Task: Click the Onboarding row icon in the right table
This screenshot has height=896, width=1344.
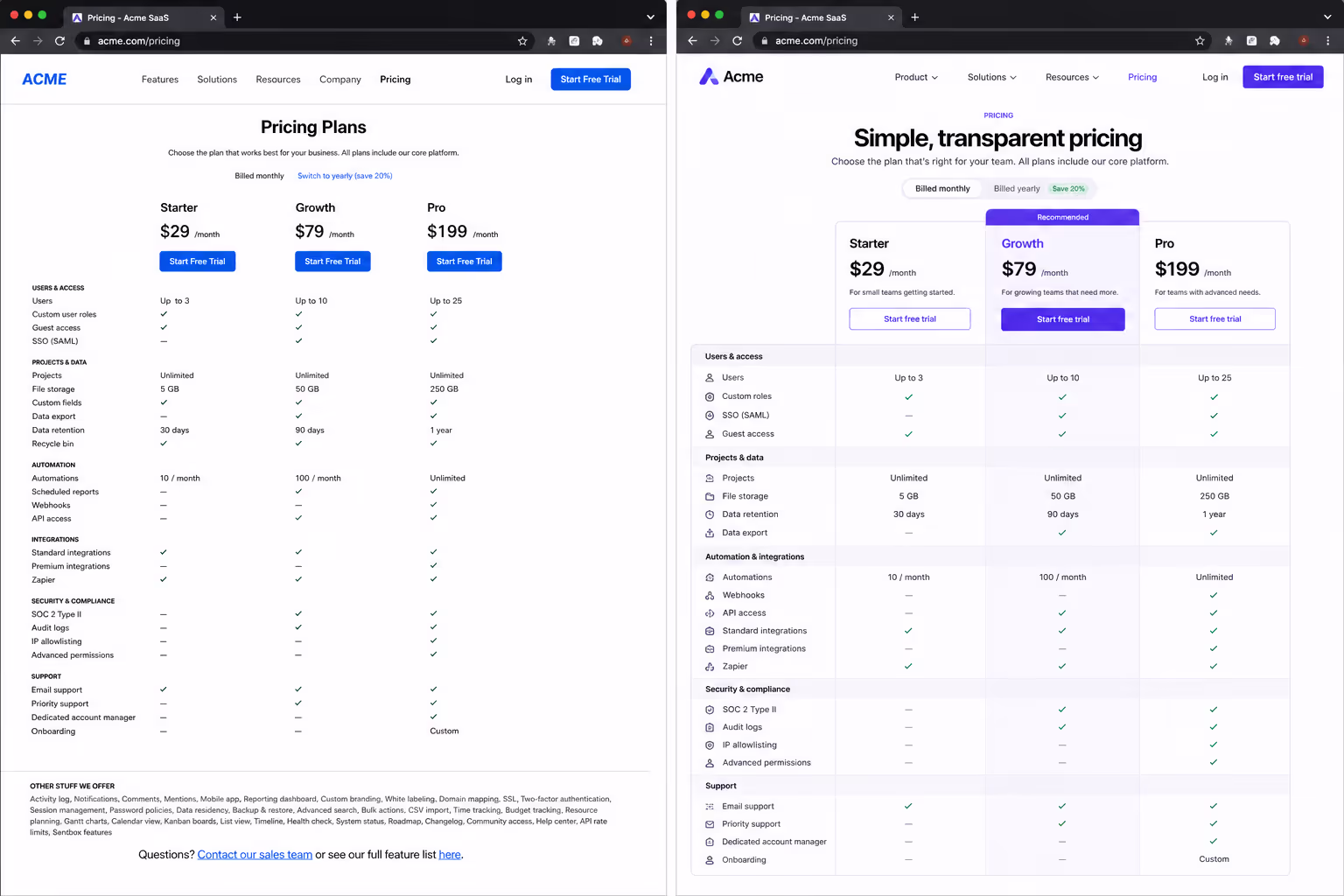Action: pyautogui.click(x=710, y=860)
